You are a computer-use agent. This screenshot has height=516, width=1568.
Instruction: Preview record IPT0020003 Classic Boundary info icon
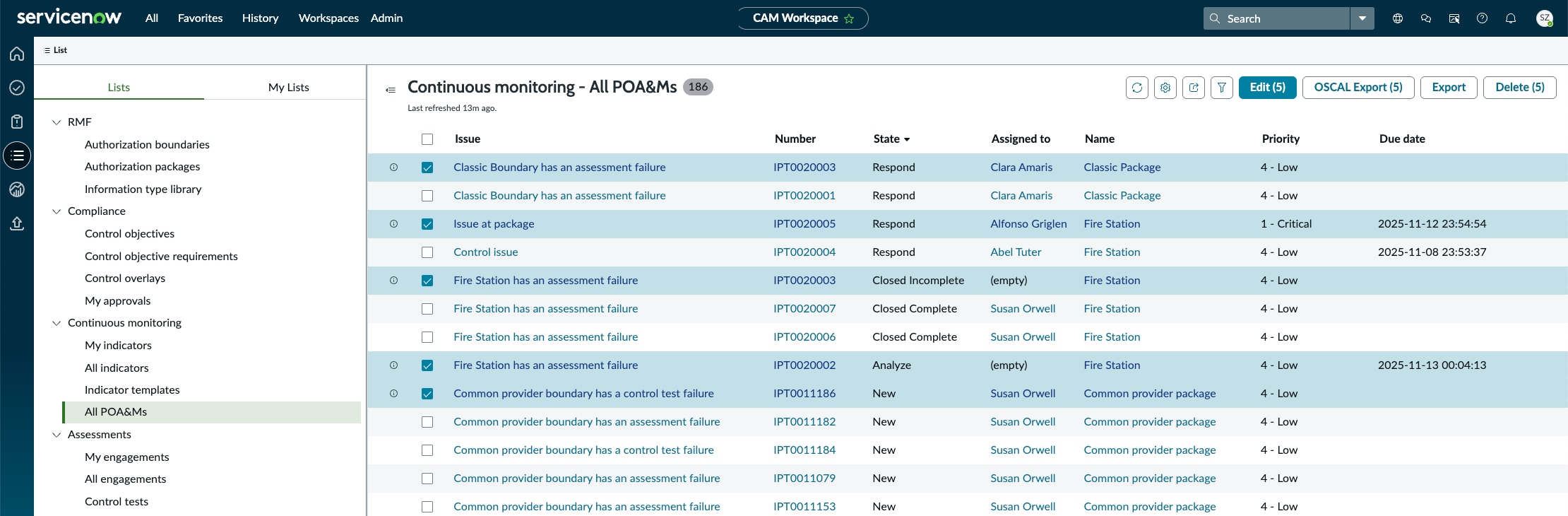394,168
